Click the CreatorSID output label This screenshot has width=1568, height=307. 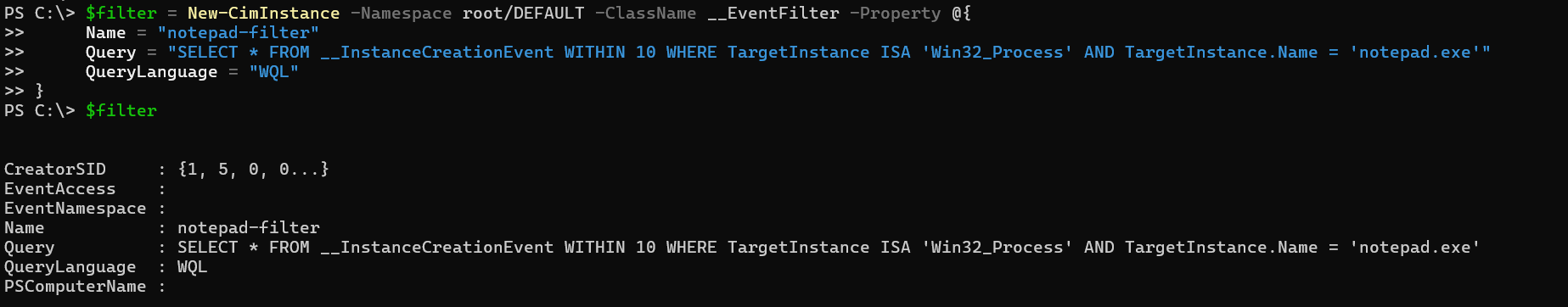click(x=55, y=169)
